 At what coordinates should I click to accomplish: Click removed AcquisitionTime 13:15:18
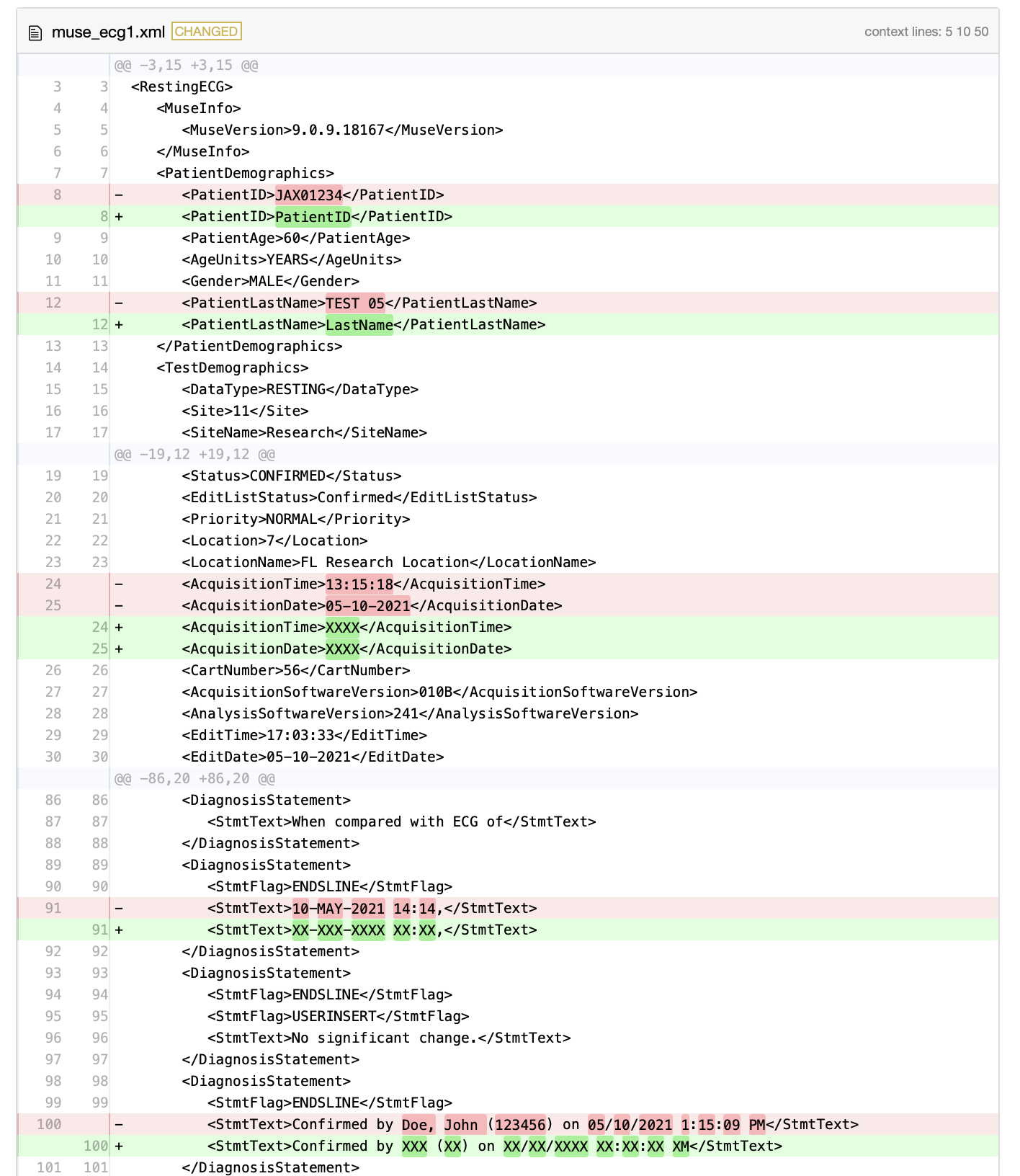(359, 584)
